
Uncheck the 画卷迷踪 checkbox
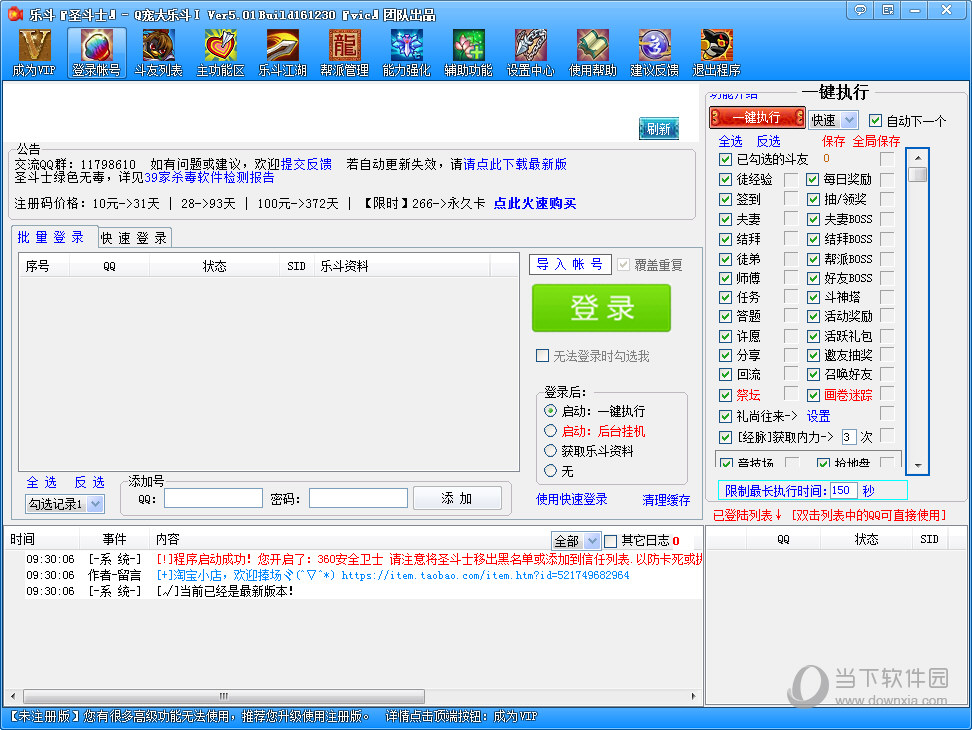813,395
